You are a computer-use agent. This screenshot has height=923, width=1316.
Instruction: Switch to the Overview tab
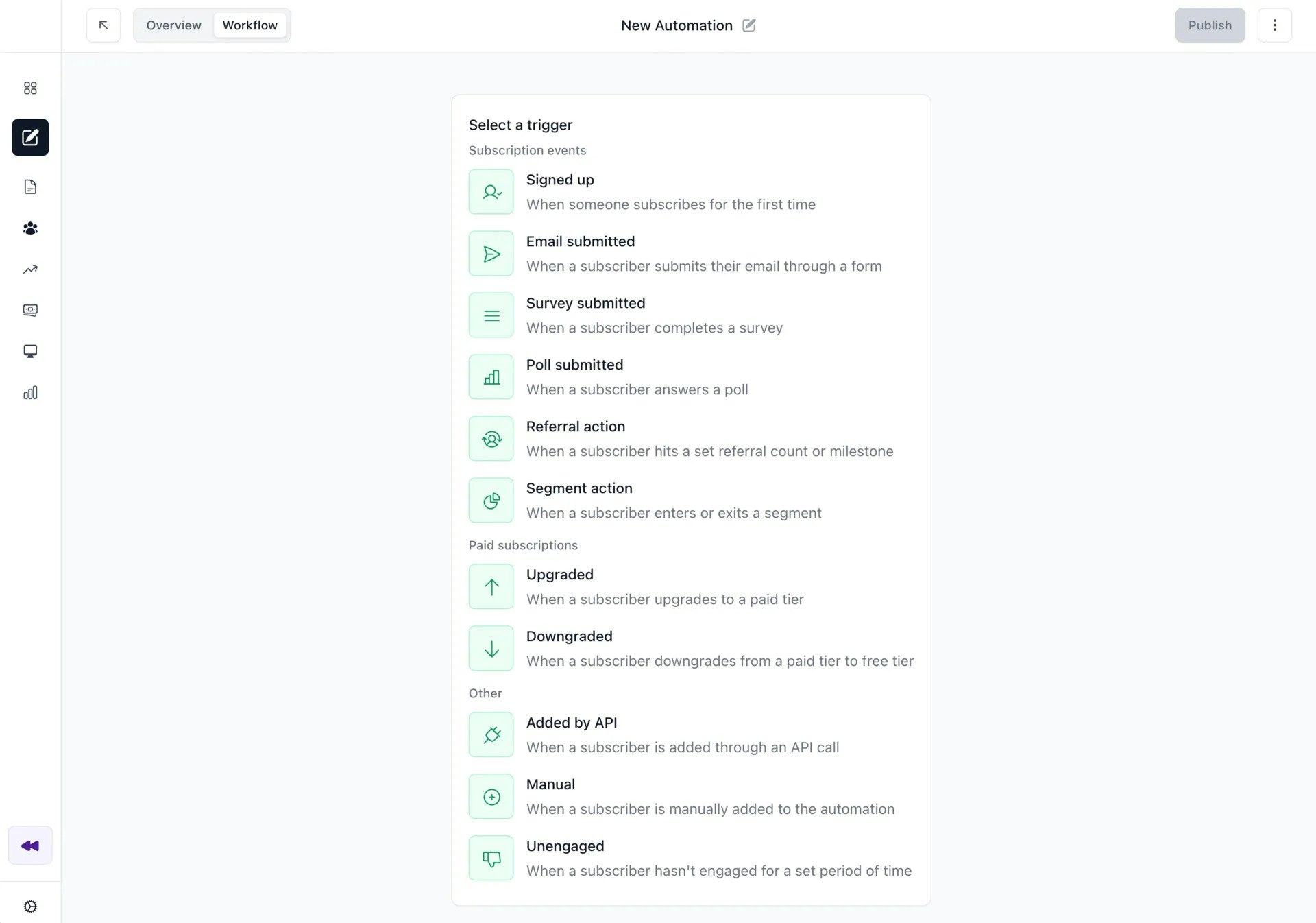click(173, 25)
